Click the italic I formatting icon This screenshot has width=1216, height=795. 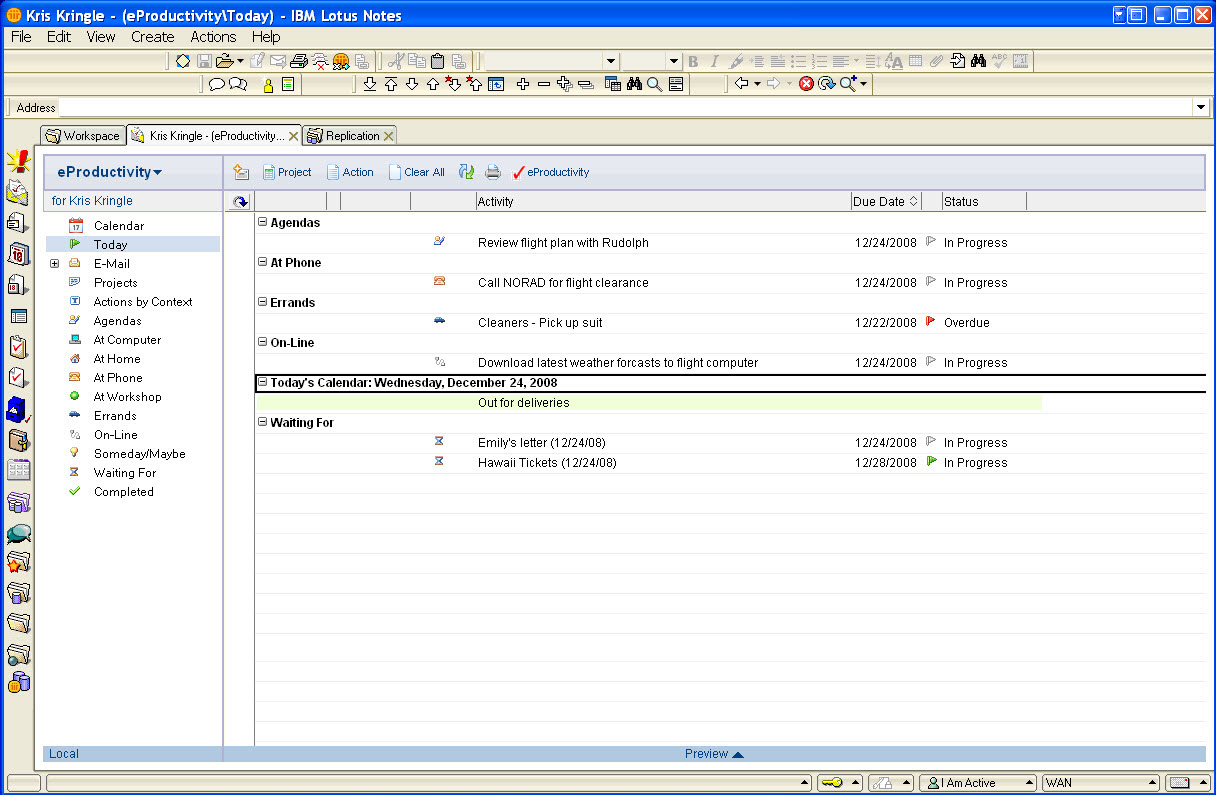tap(714, 62)
